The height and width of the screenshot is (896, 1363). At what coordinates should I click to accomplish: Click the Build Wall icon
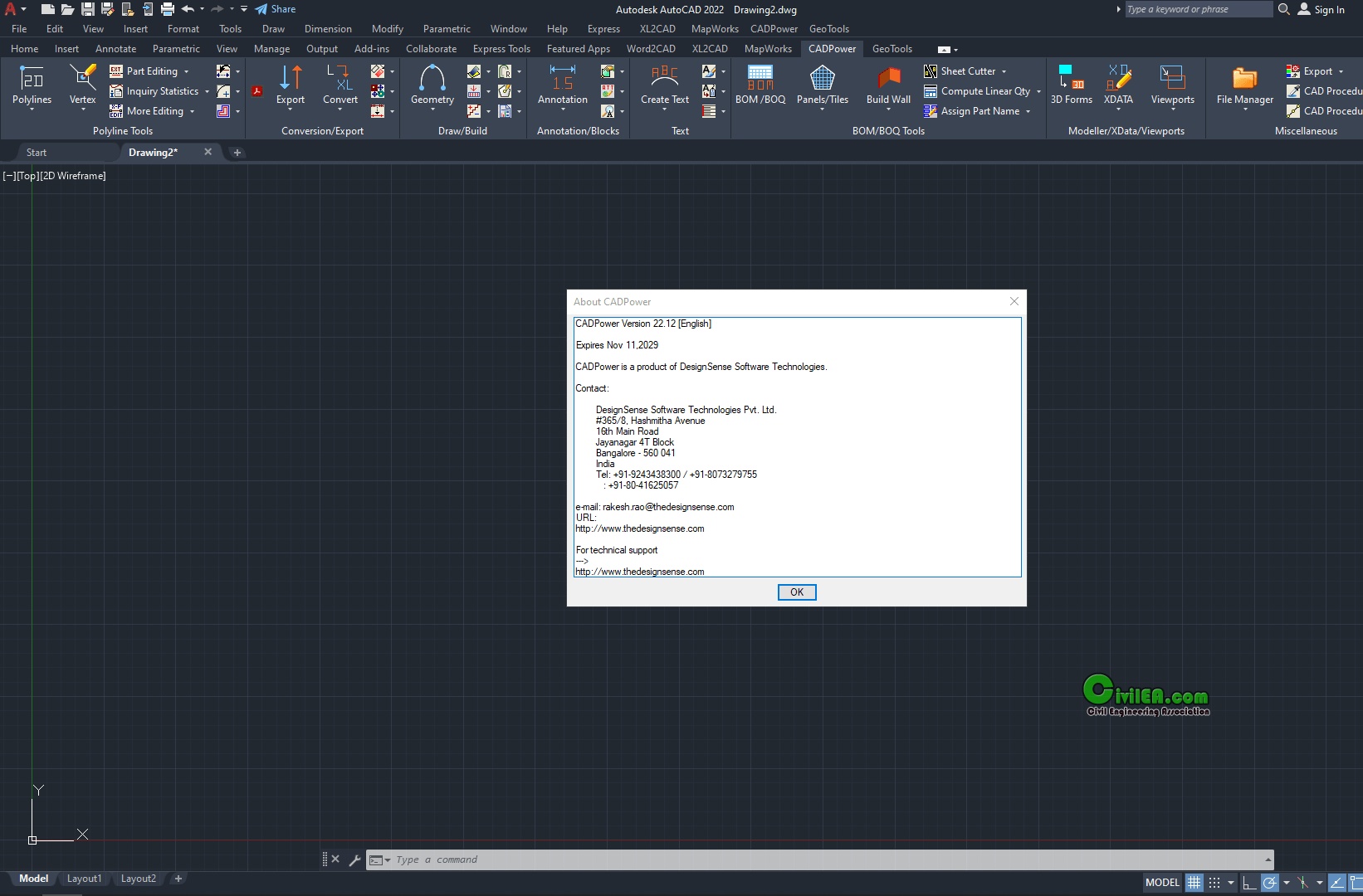[x=888, y=78]
